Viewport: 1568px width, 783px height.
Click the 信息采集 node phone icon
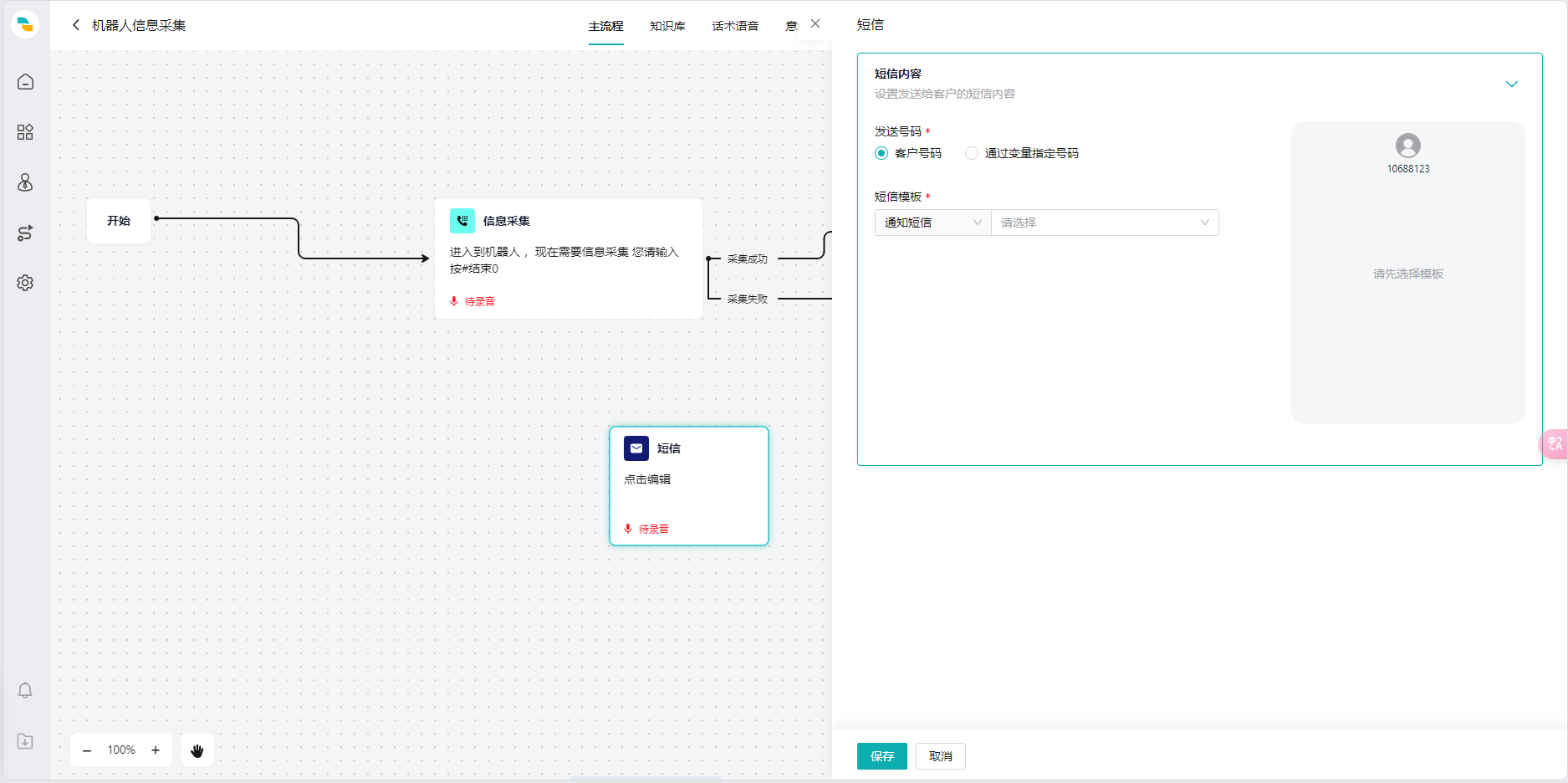point(462,221)
